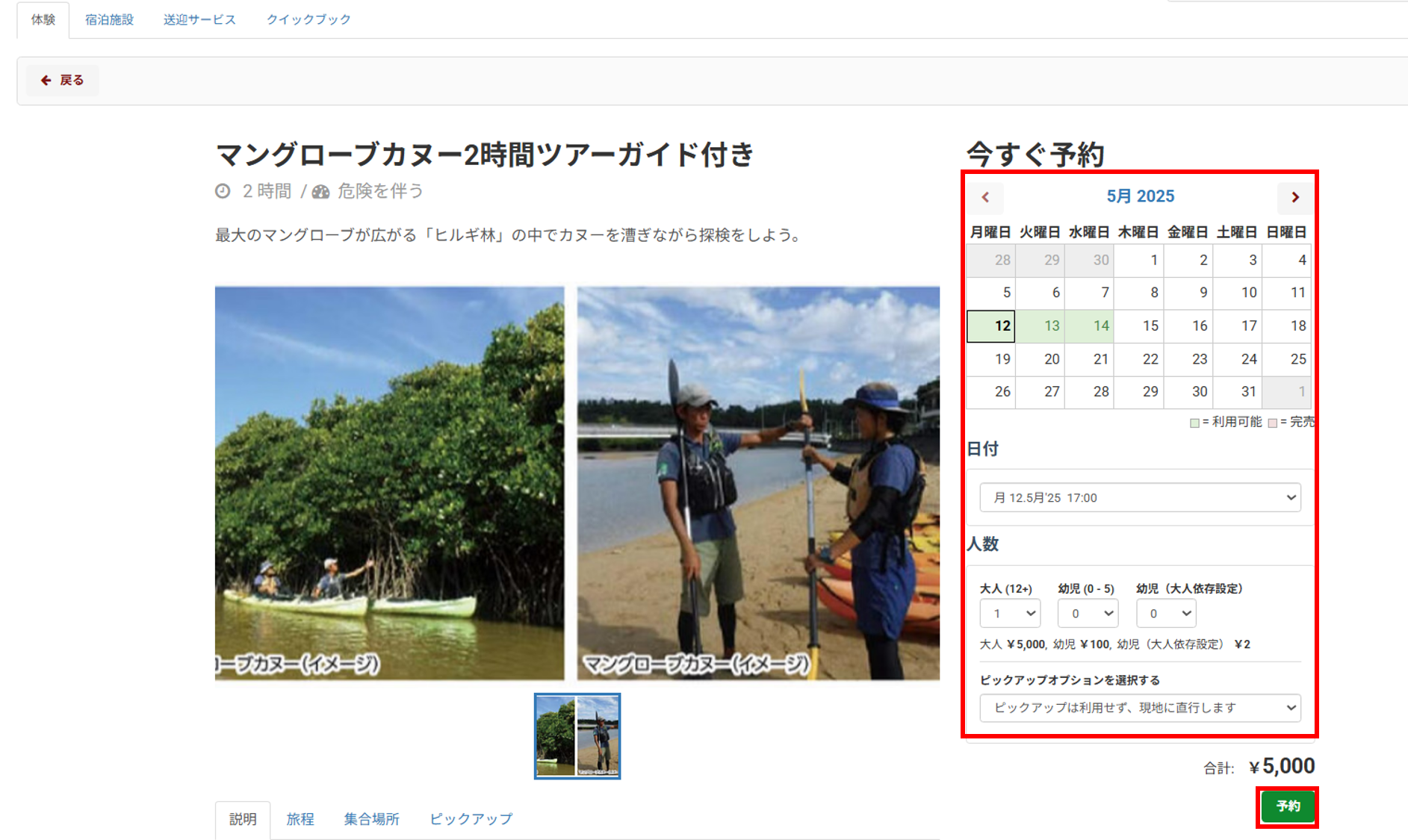Viewport: 1408px width, 840px height.
Task: Click the clock icon next to 2 時間
Action: pos(223,191)
